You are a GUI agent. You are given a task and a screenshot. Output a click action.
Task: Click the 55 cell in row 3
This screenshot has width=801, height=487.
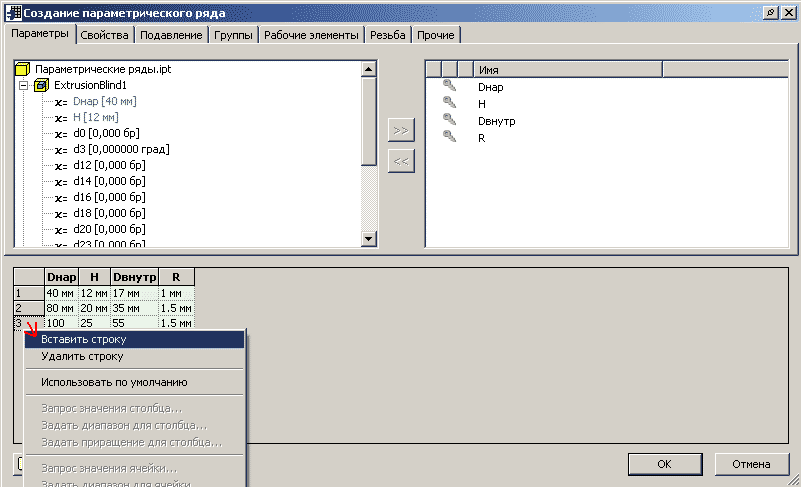pos(134,323)
